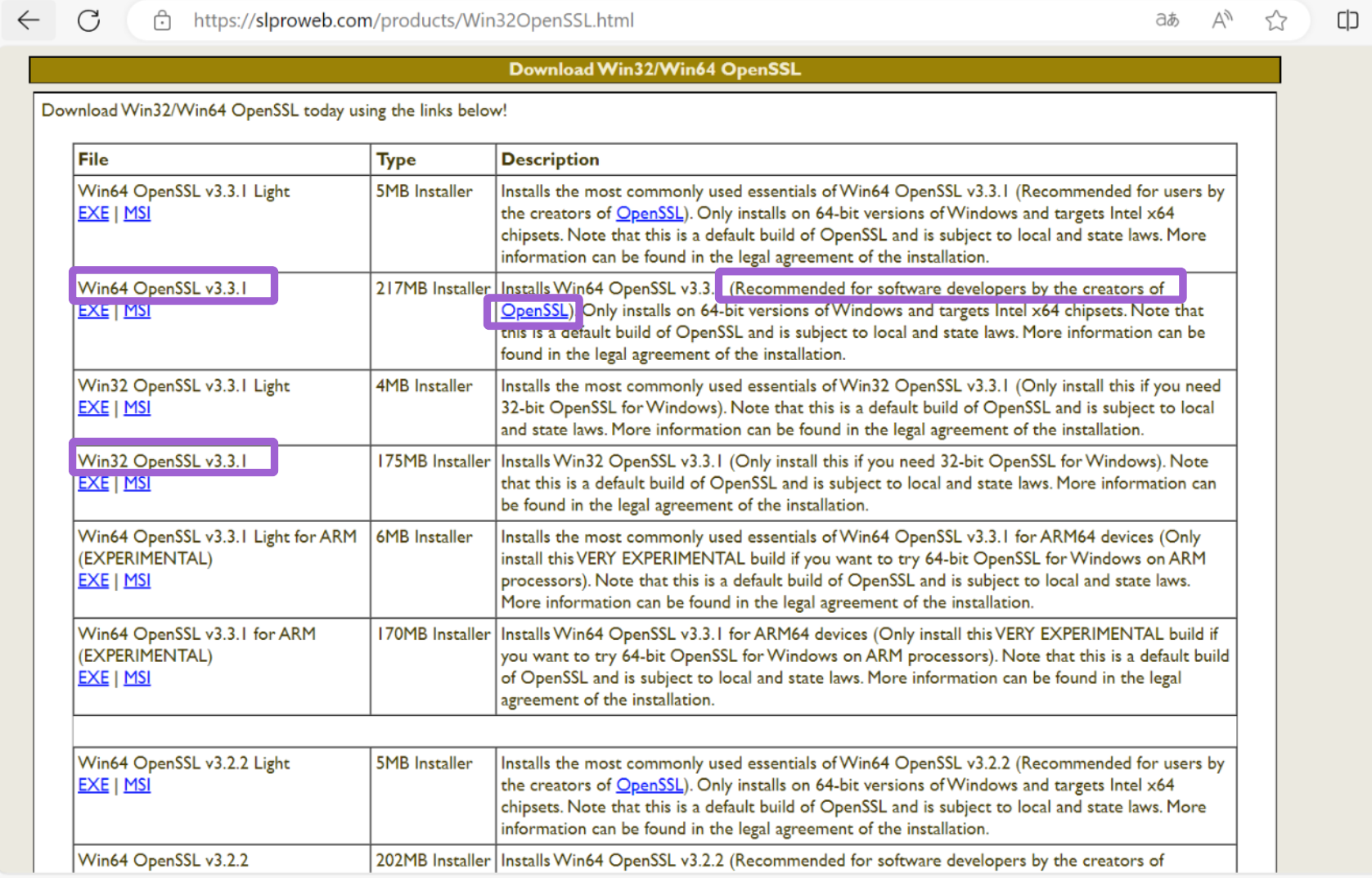Click the address bar URL
Image resolution: width=1372 pixels, height=878 pixels.
[x=413, y=20]
